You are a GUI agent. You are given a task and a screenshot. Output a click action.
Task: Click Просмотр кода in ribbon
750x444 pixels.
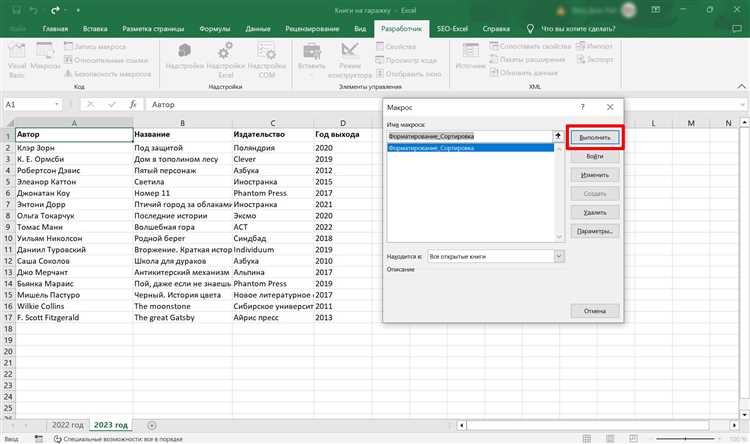(406, 60)
